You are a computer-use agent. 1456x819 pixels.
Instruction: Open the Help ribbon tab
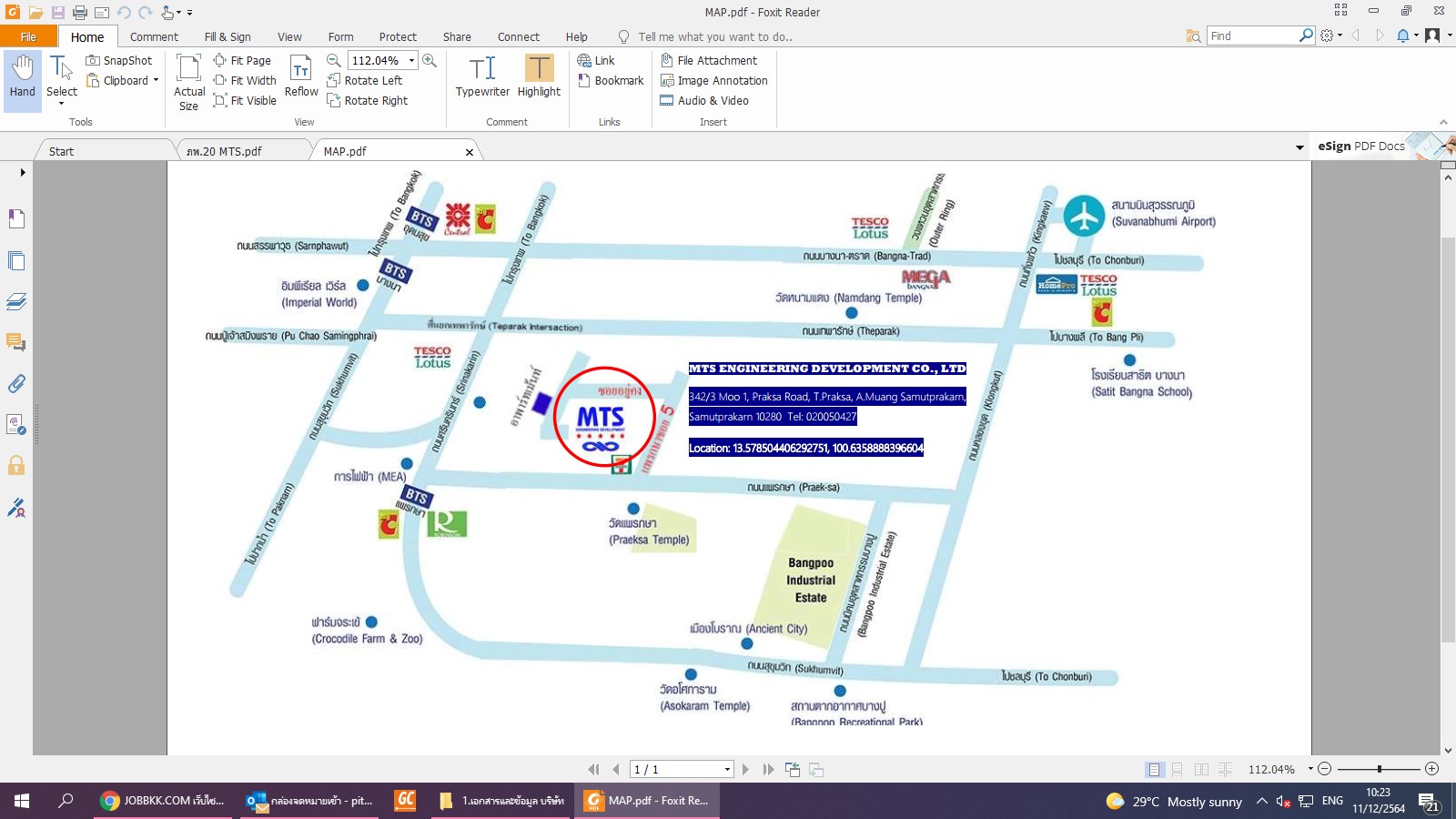click(577, 36)
